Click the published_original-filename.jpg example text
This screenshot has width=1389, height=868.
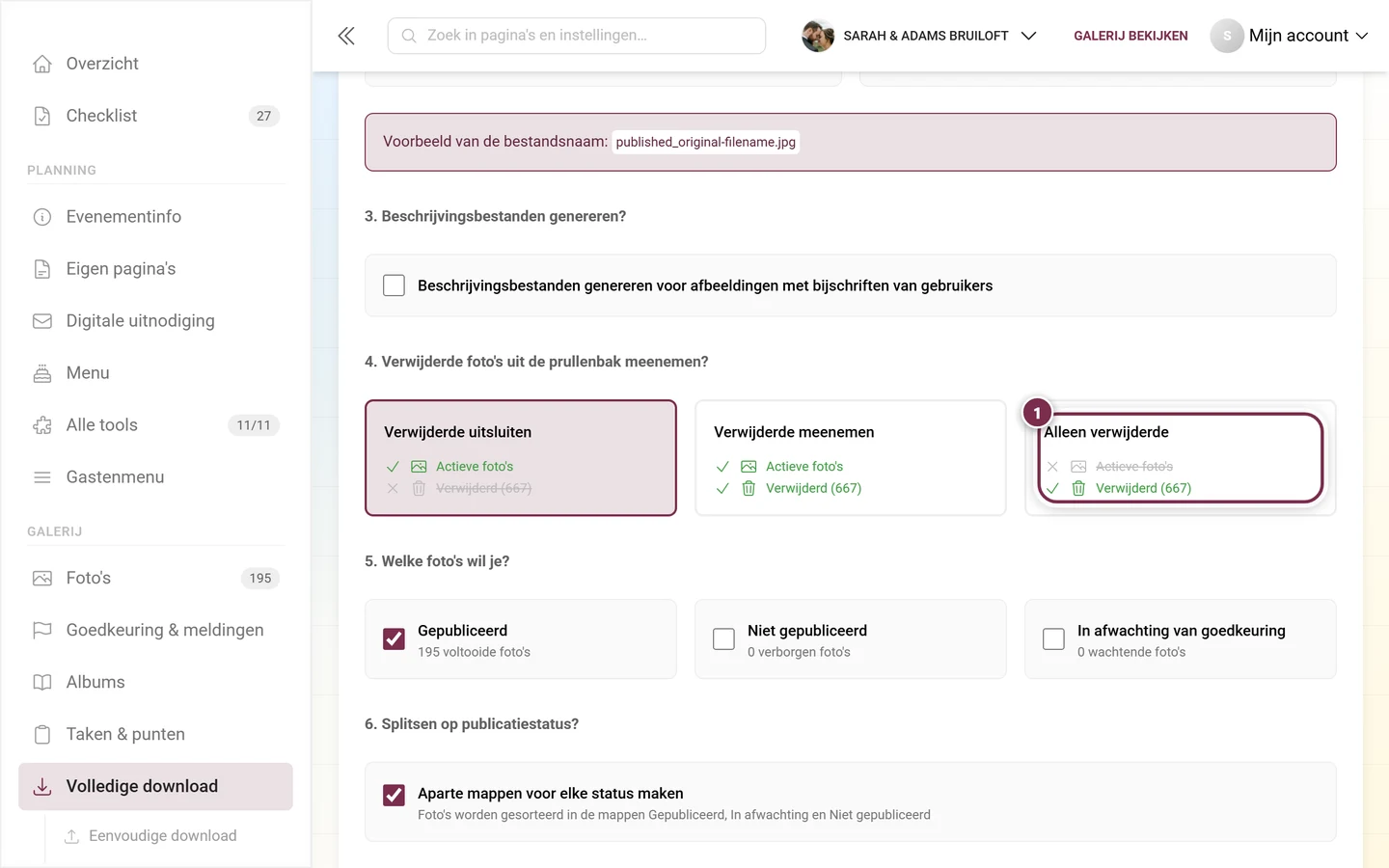706,143
